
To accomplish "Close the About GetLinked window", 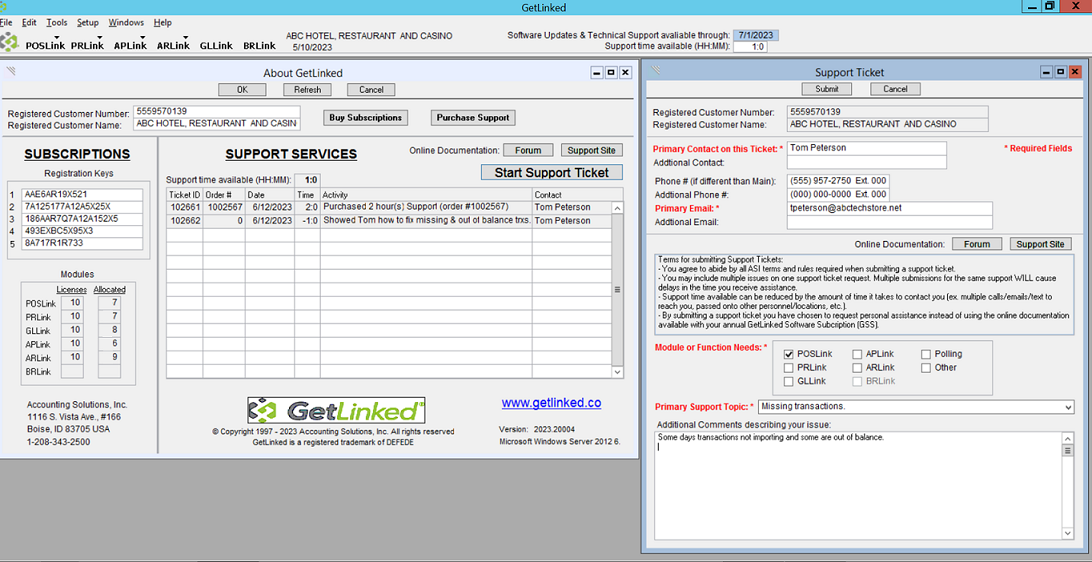I will [x=625, y=72].
